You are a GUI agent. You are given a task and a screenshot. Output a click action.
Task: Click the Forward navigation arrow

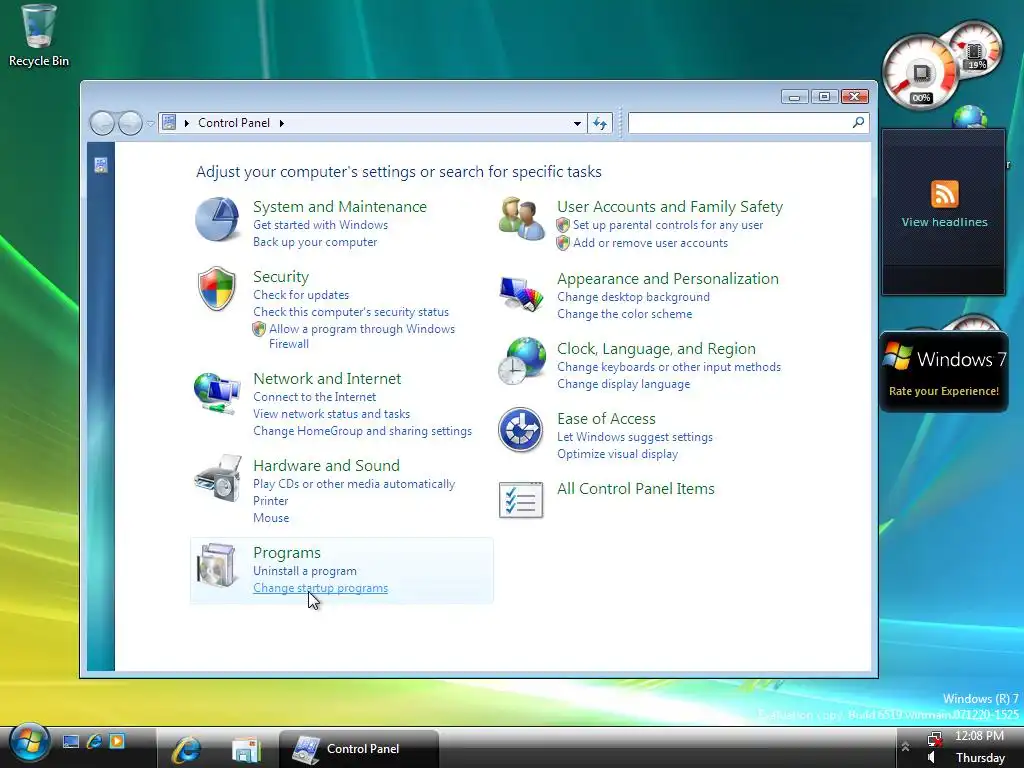131,123
